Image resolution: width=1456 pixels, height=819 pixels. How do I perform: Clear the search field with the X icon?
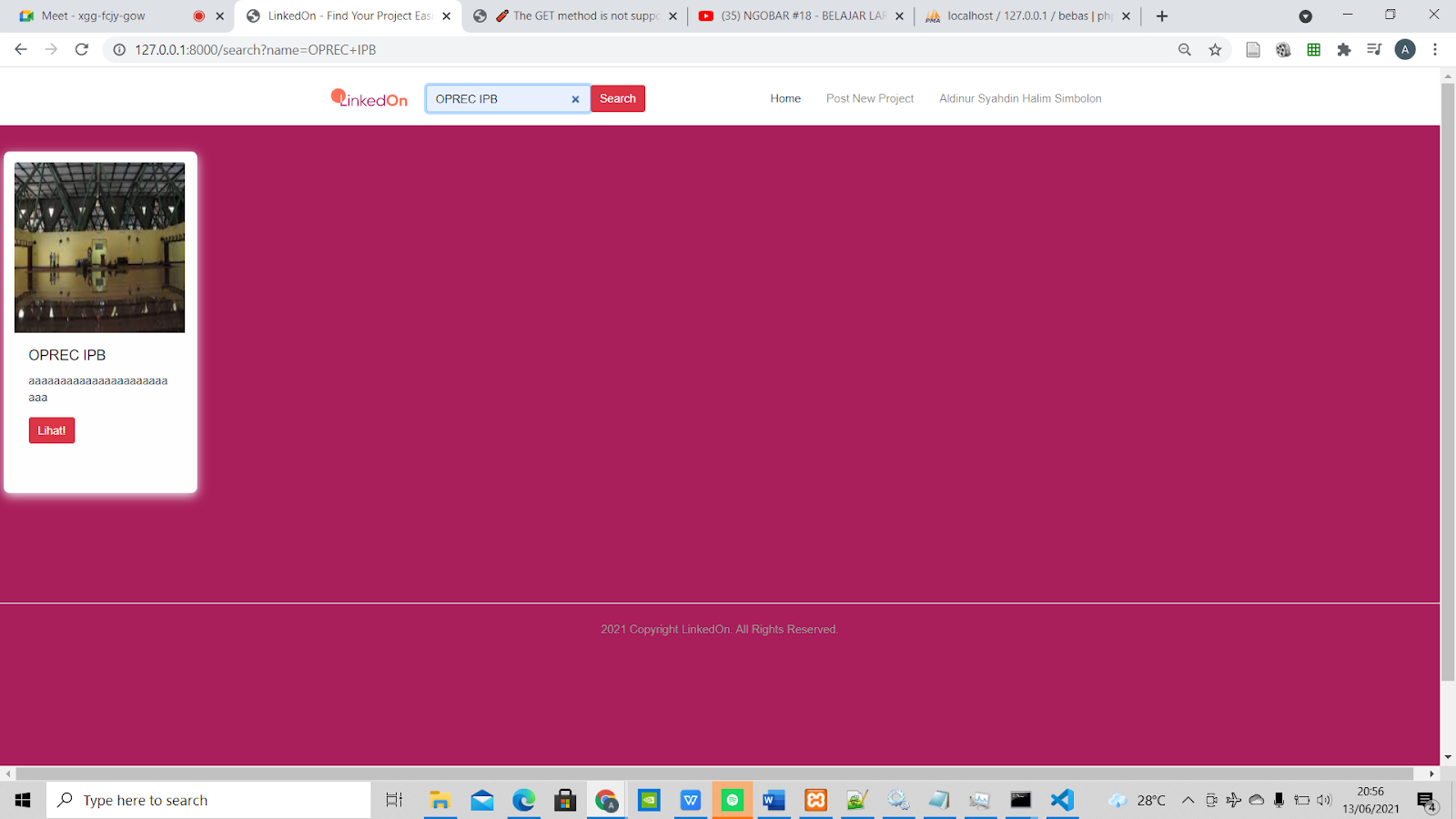pos(575,98)
